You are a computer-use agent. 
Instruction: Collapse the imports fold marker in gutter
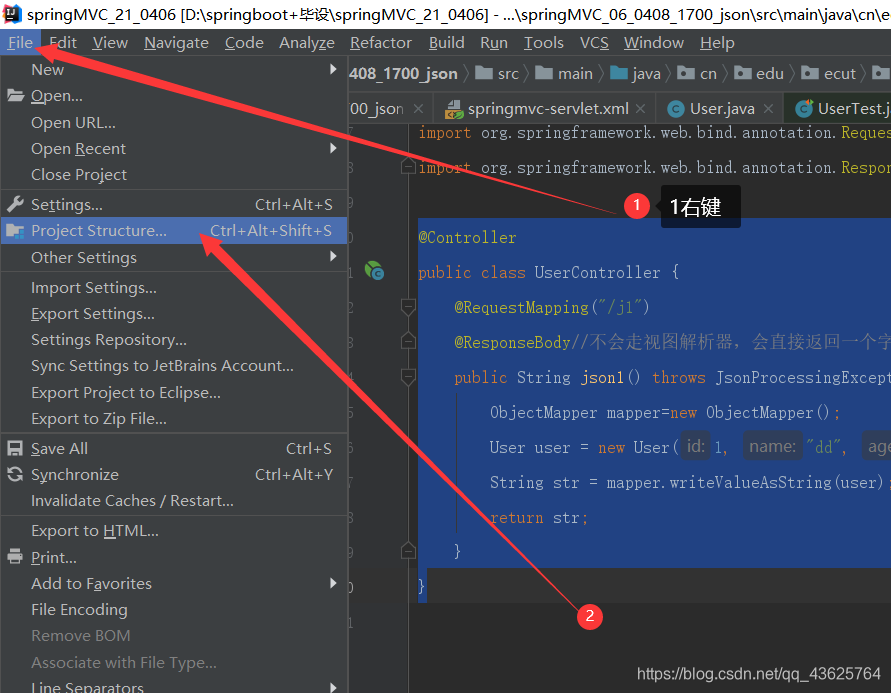point(407,167)
